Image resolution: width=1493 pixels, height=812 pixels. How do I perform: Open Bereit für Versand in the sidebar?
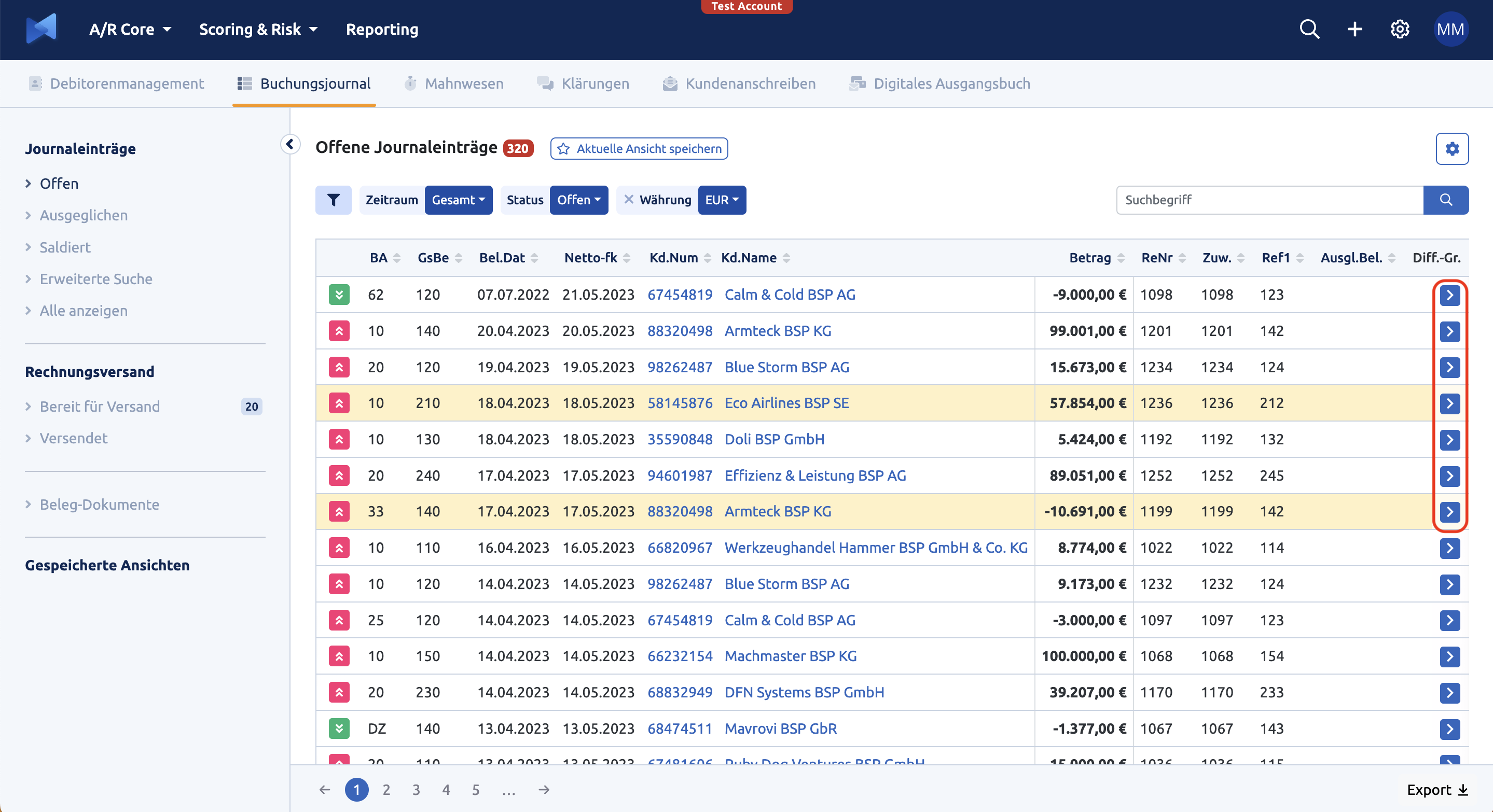coord(100,407)
